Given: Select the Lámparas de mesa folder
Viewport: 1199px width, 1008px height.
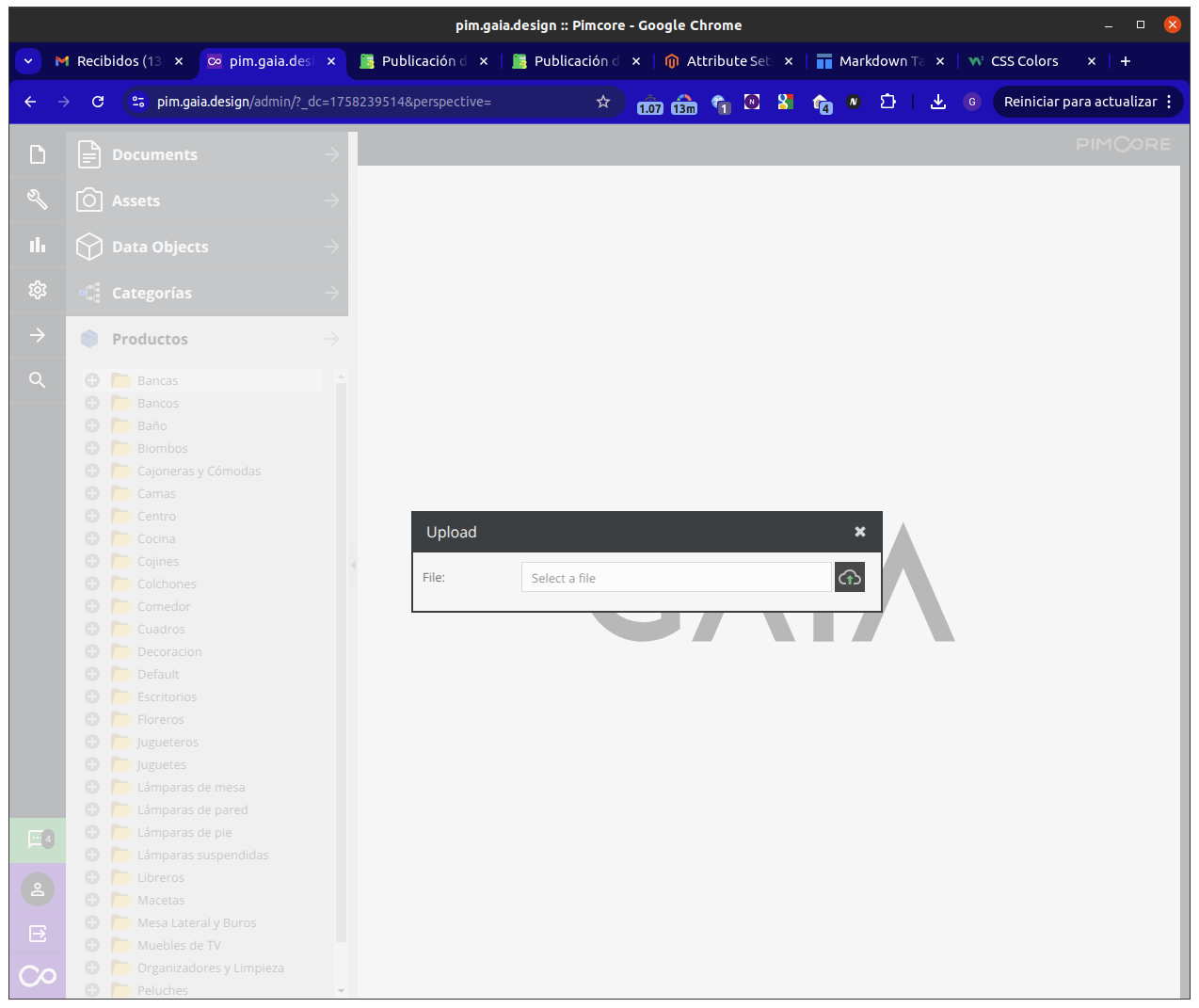Looking at the screenshot, I should (191, 787).
